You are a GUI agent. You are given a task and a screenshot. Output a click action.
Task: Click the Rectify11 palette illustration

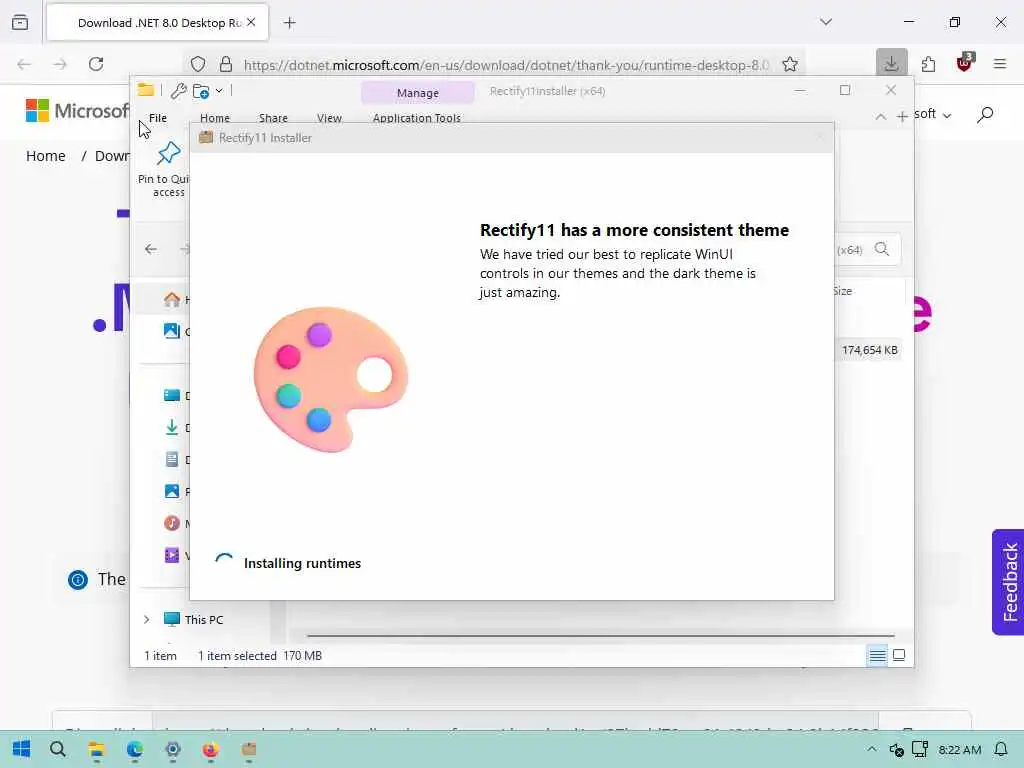point(330,379)
